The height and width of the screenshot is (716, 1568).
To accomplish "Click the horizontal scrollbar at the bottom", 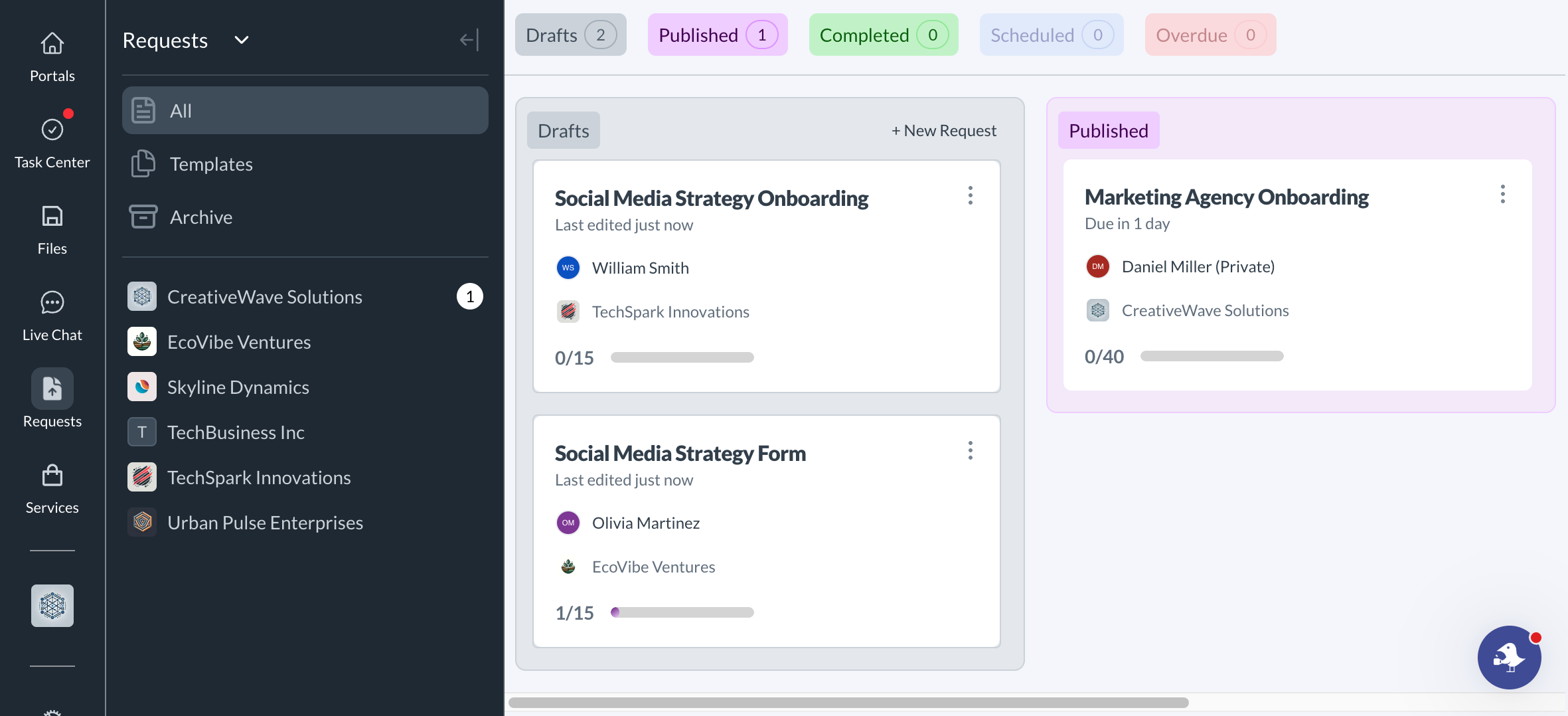I will point(848,703).
